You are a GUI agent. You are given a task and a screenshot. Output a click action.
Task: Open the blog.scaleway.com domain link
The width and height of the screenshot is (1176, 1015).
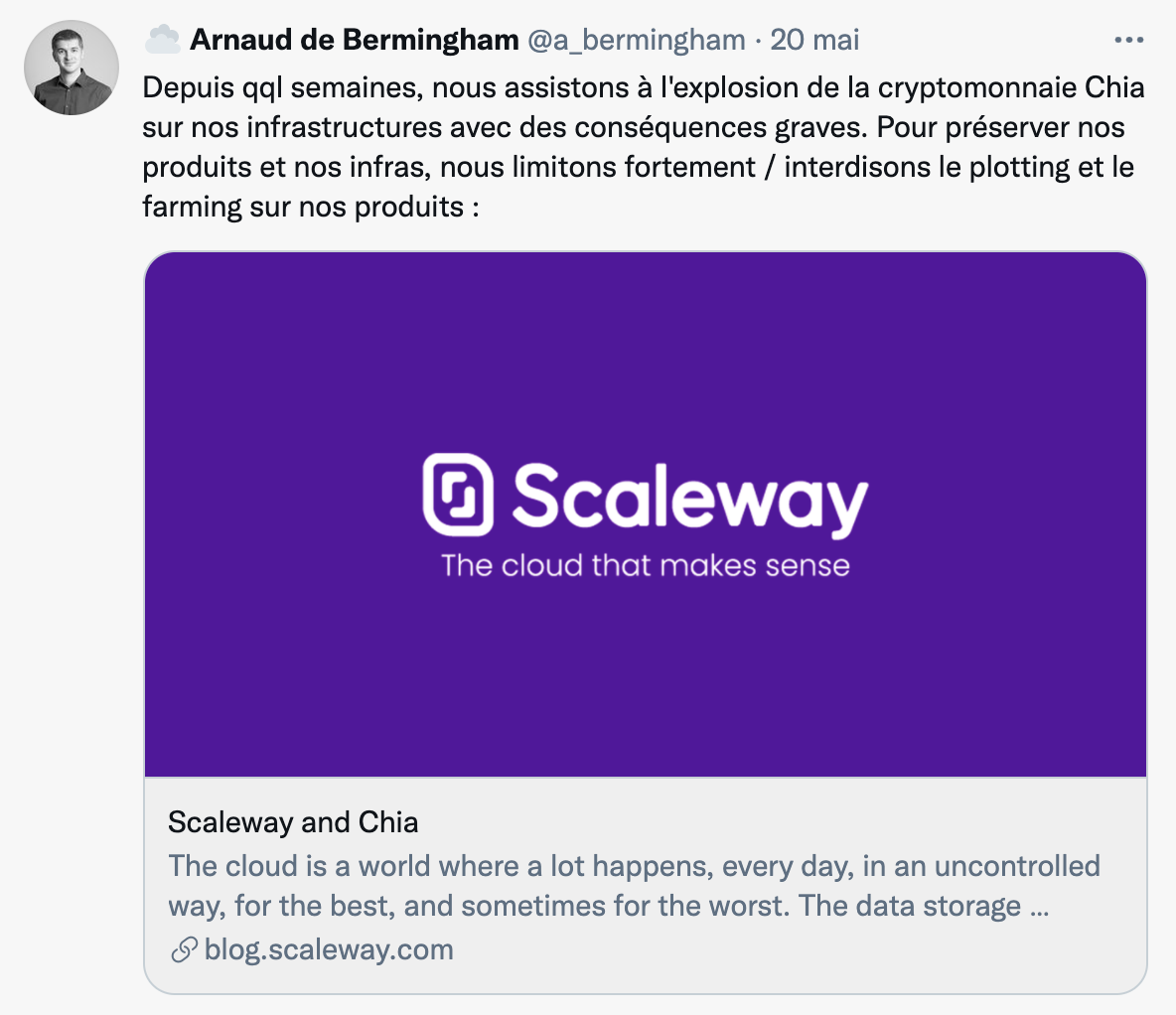click(329, 949)
